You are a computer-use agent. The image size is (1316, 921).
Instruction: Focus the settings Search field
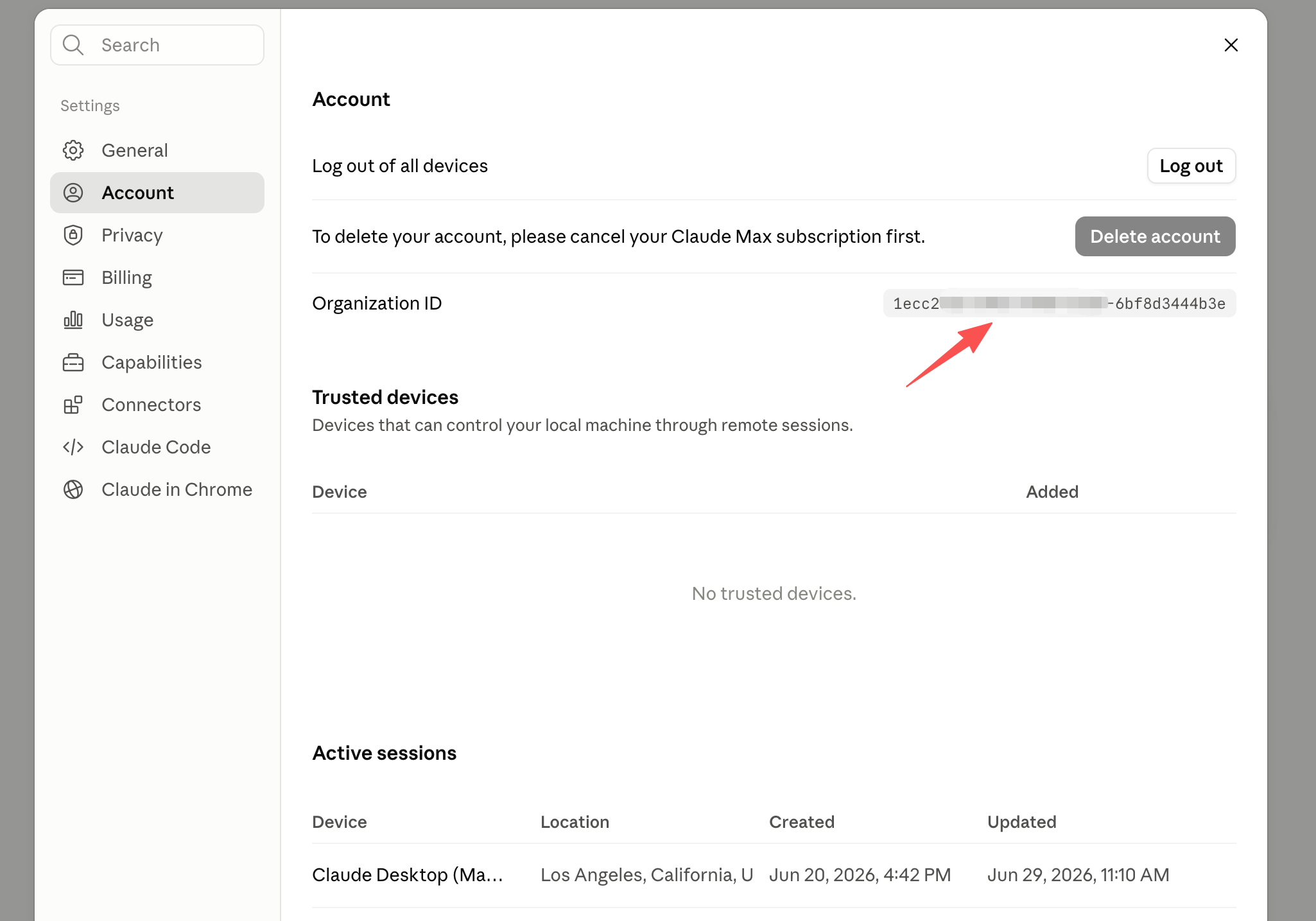157,45
